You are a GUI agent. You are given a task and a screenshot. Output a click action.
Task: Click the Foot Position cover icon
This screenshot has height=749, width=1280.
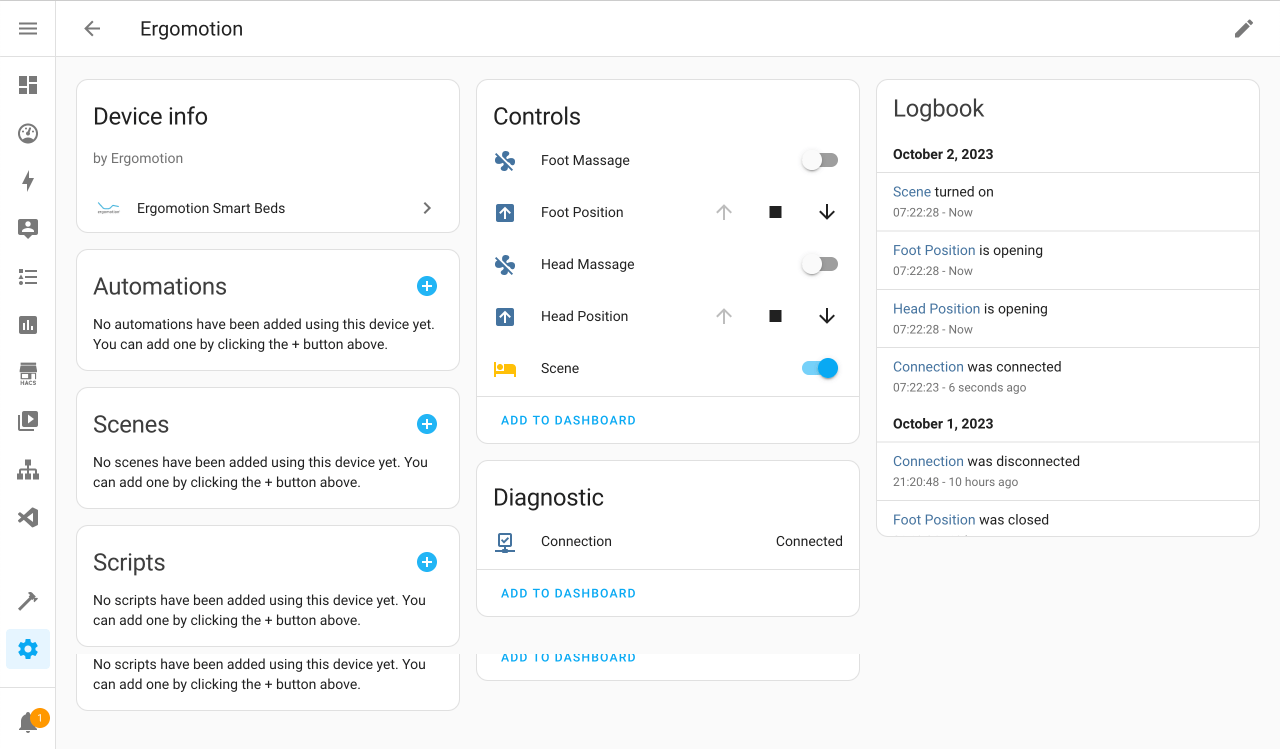(x=505, y=212)
